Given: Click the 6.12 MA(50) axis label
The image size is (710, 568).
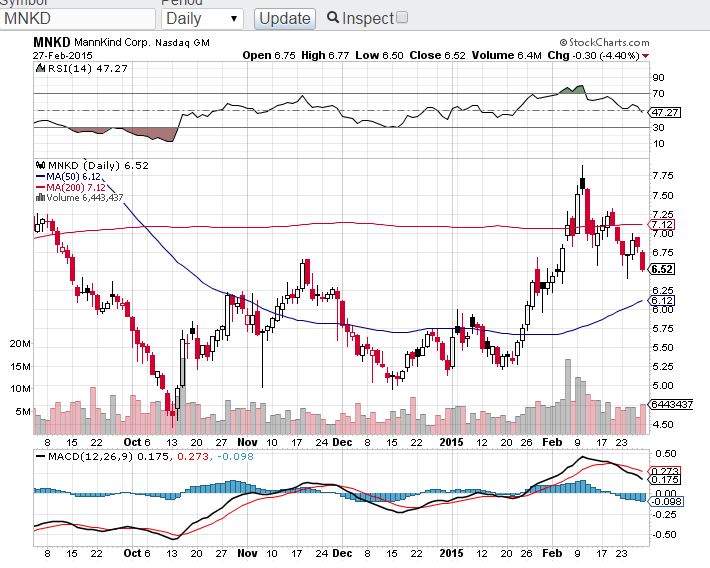Looking at the screenshot, I should tap(661, 300).
